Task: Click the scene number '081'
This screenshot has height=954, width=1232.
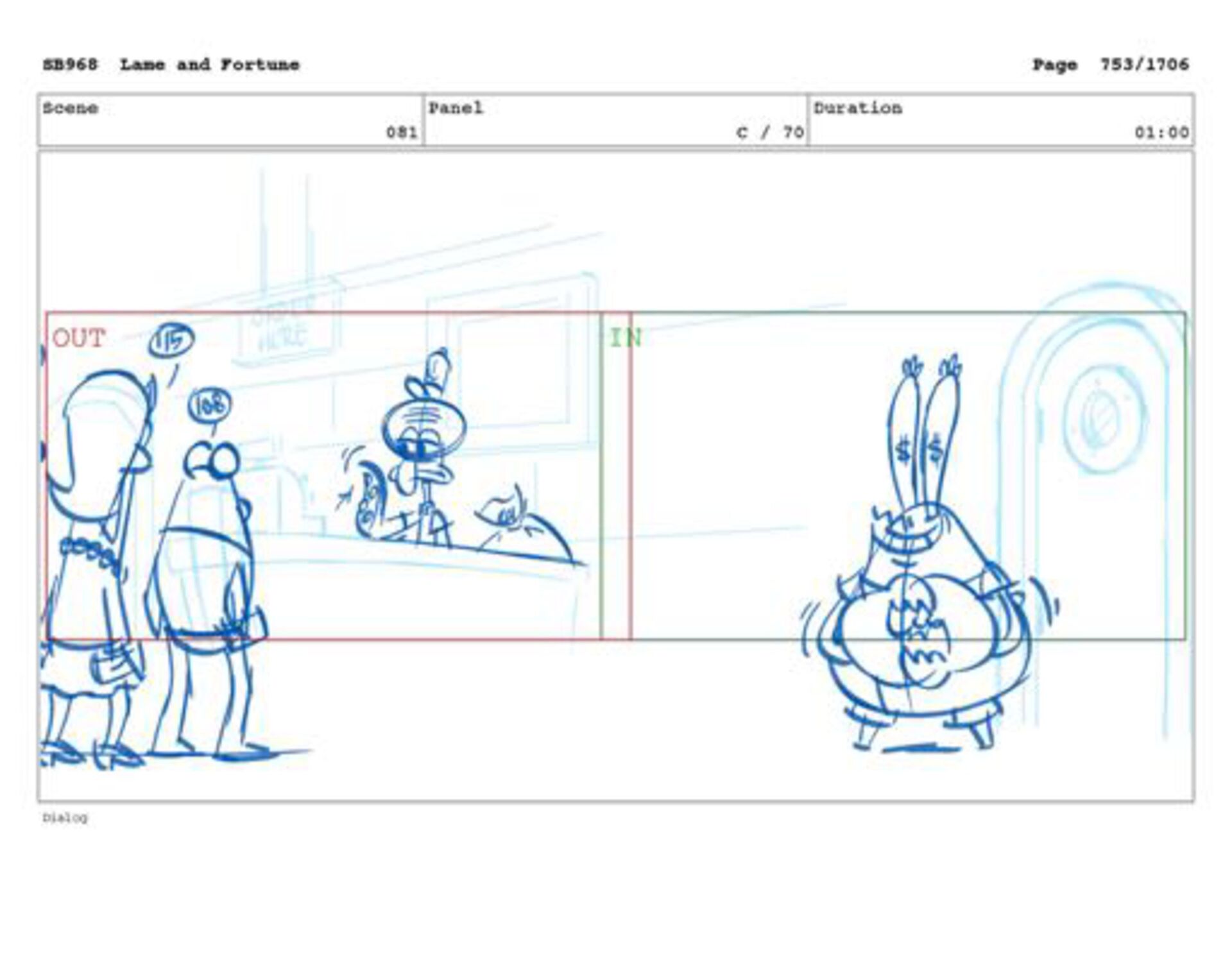Action: 402,133
